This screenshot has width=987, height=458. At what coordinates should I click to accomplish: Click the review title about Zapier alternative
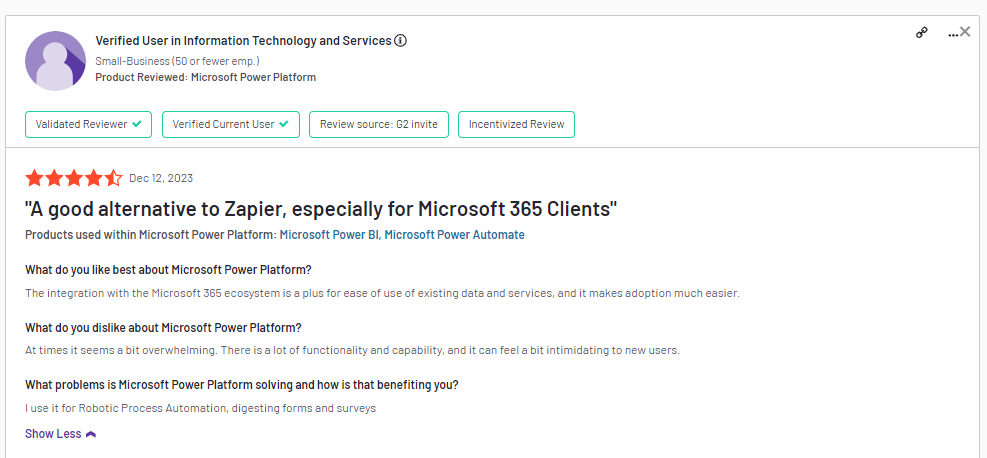click(x=321, y=208)
